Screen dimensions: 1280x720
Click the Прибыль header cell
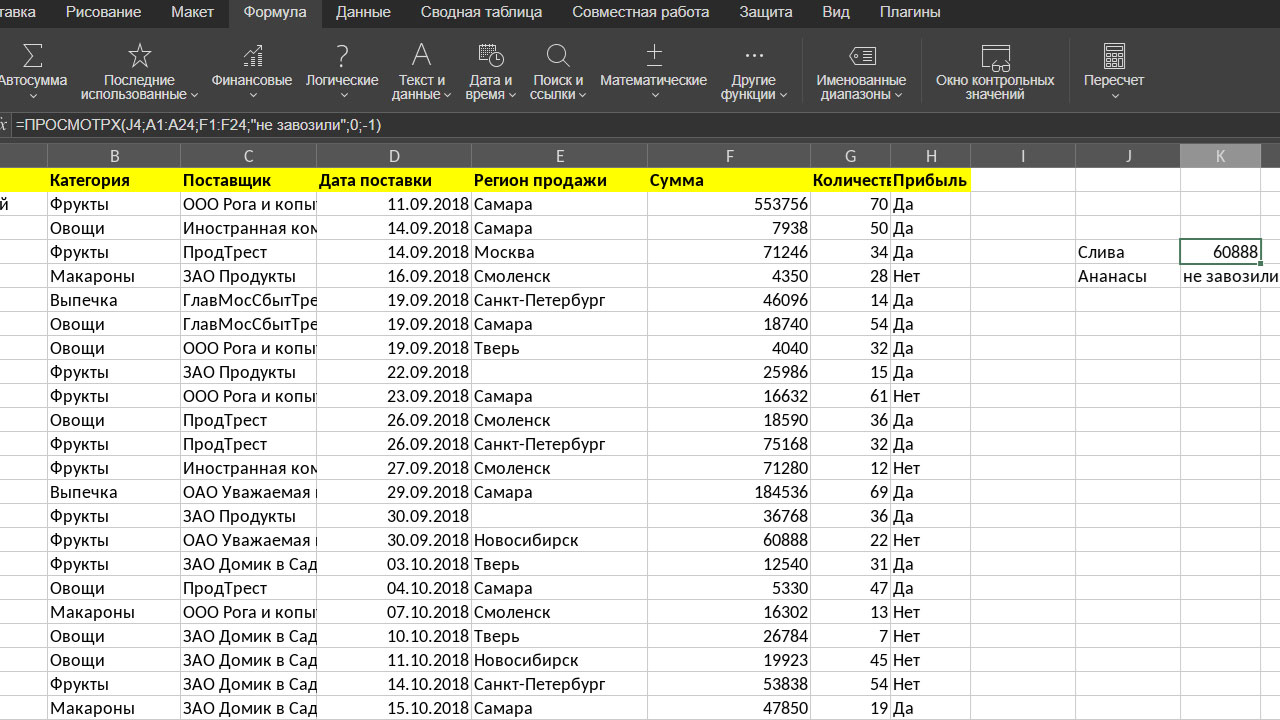tap(930, 180)
